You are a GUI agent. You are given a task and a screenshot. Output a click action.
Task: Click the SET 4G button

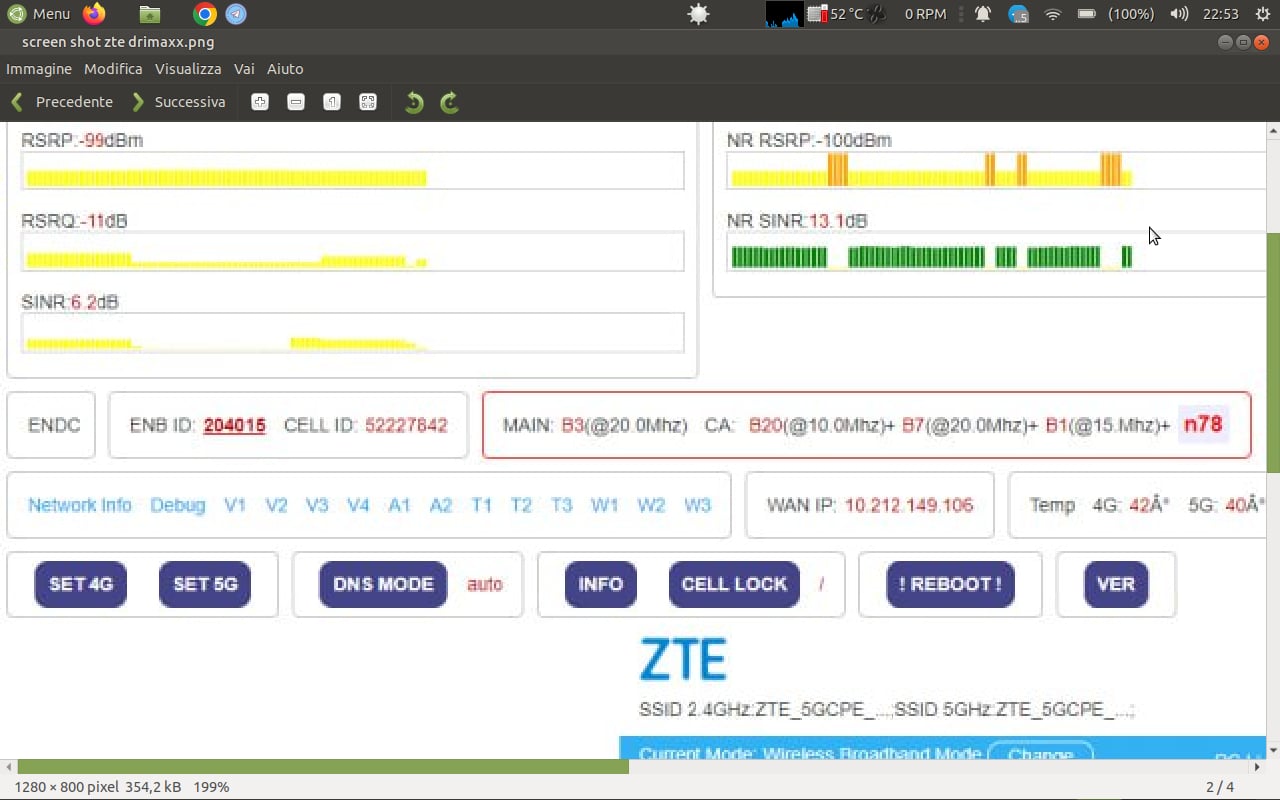pos(81,584)
